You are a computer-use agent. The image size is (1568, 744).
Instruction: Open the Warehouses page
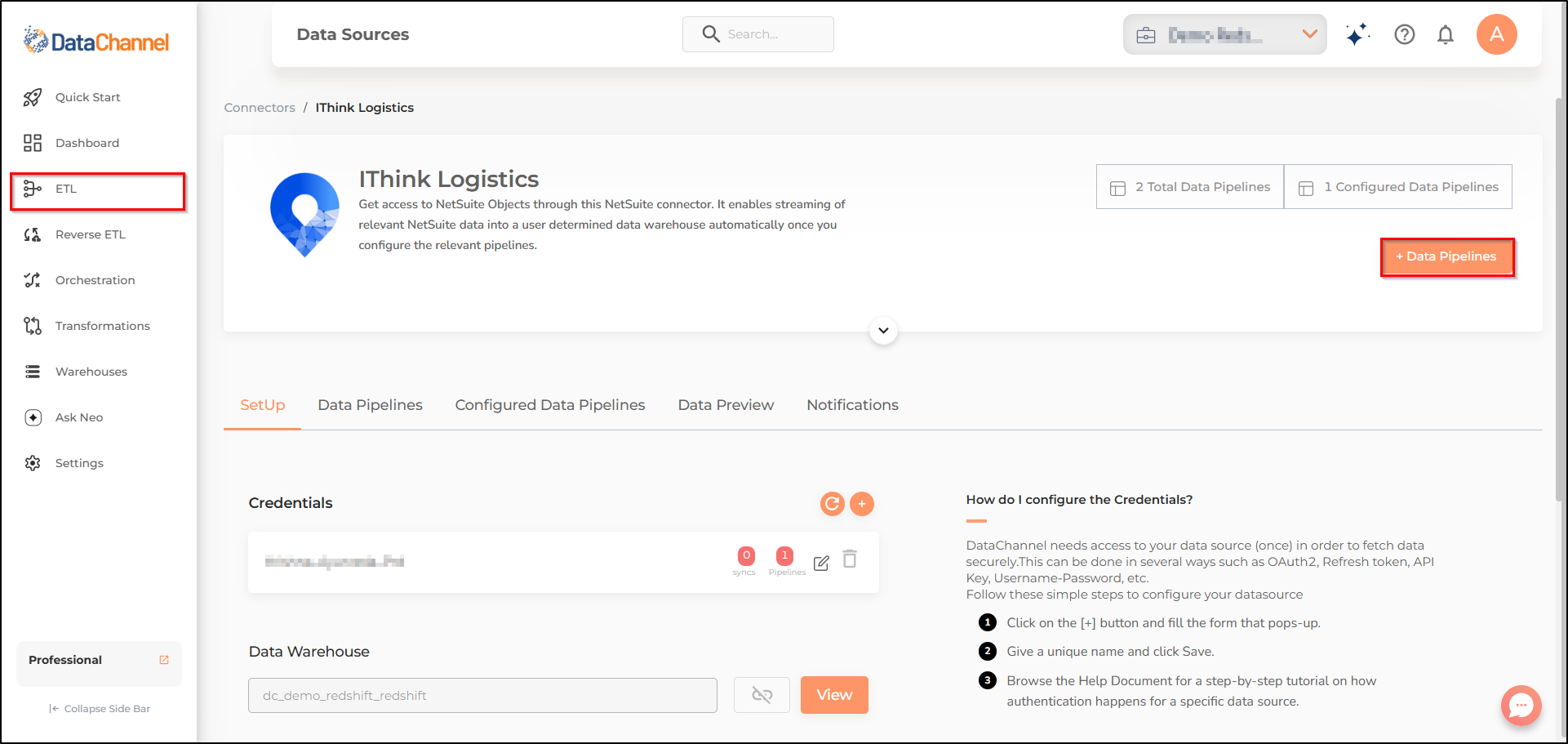point(91,372)
